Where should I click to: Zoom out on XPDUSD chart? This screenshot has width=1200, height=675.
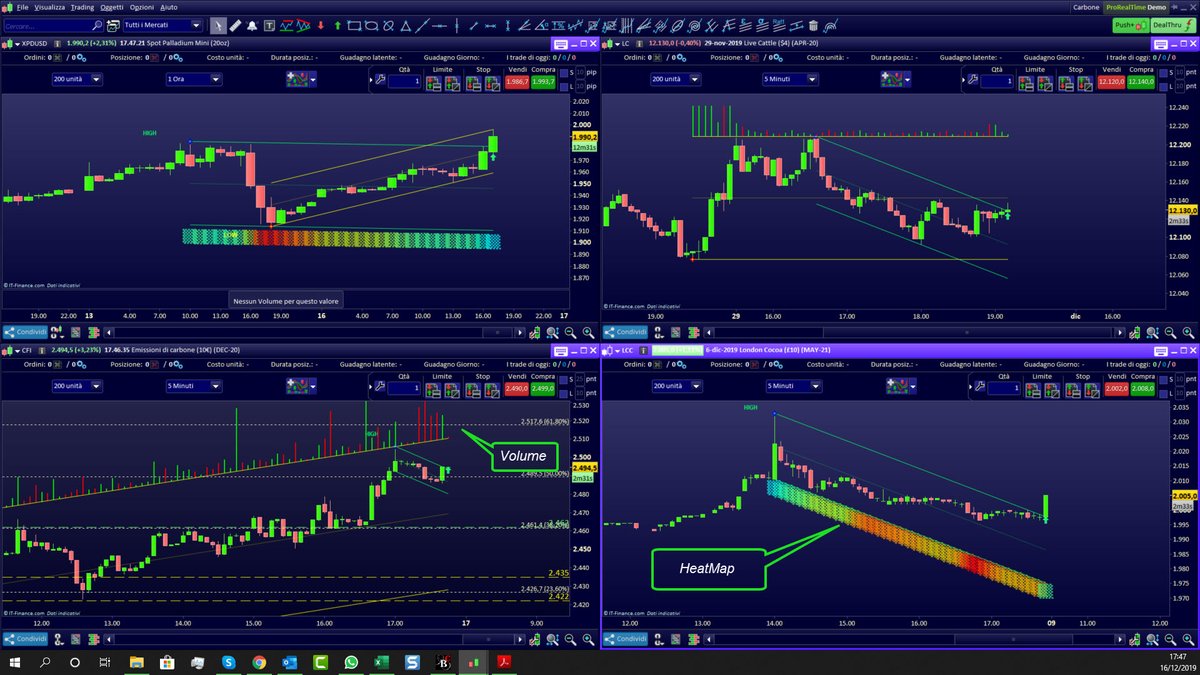pos(570,332)
